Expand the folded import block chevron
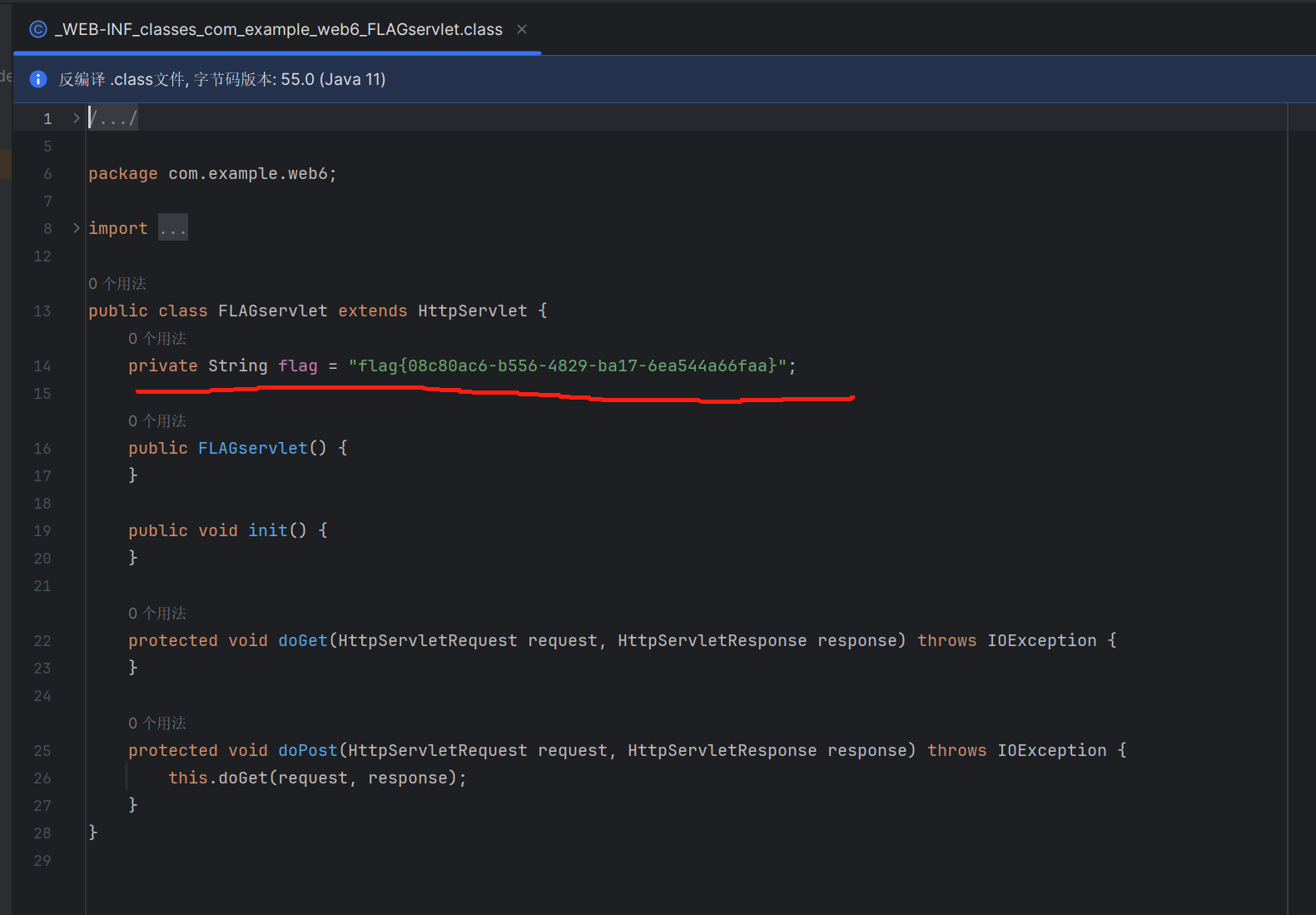This screenshot has width=1316, height=915. pos(77,228)
